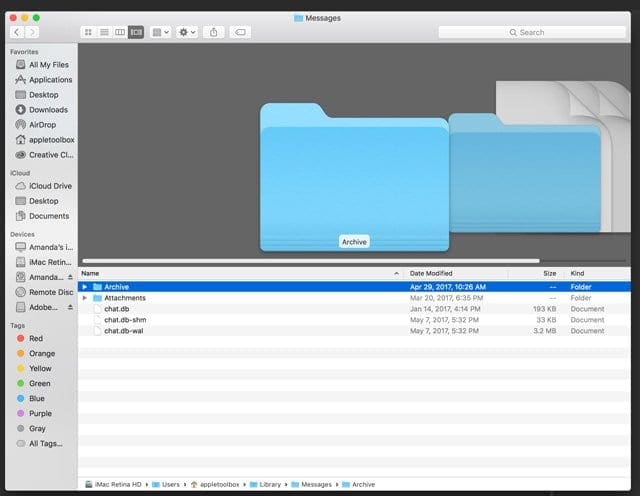Open AirDrop in the sidebar
Viewport: 640px width, 496px height.
coord(41,125)
